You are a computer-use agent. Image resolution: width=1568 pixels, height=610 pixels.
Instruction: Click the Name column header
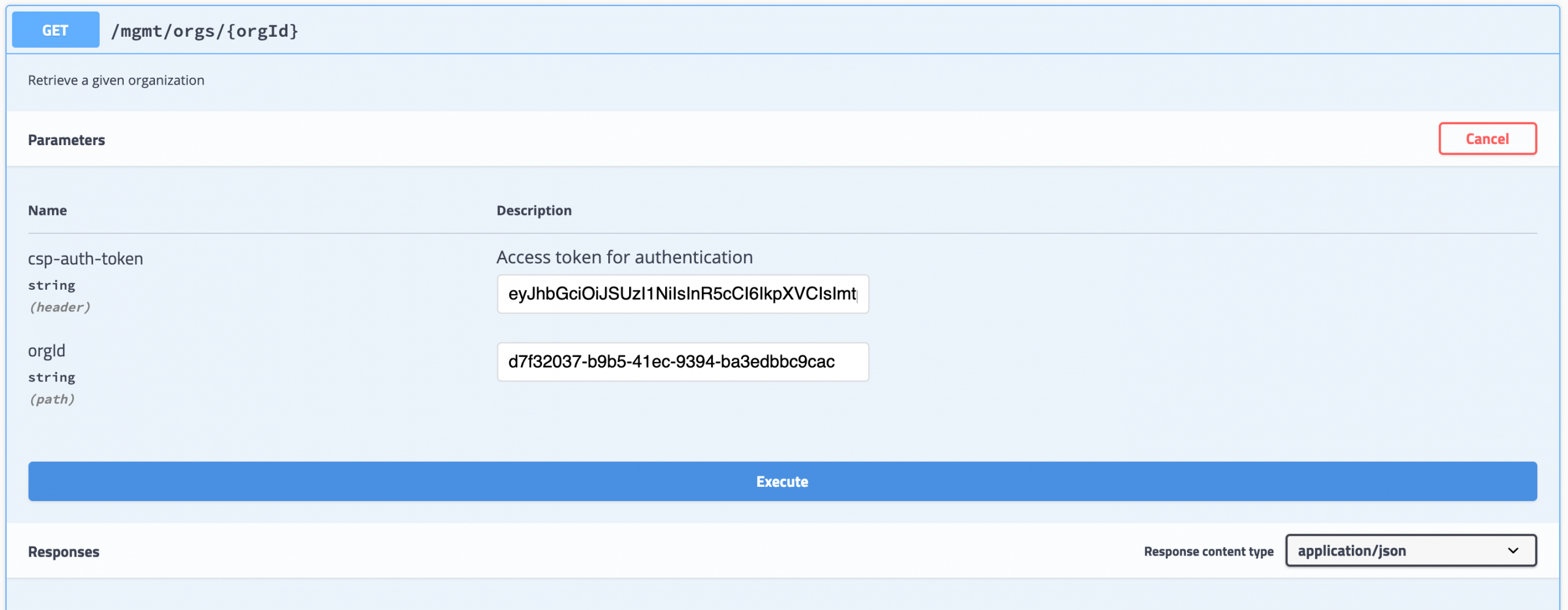(x=47, y=211)
